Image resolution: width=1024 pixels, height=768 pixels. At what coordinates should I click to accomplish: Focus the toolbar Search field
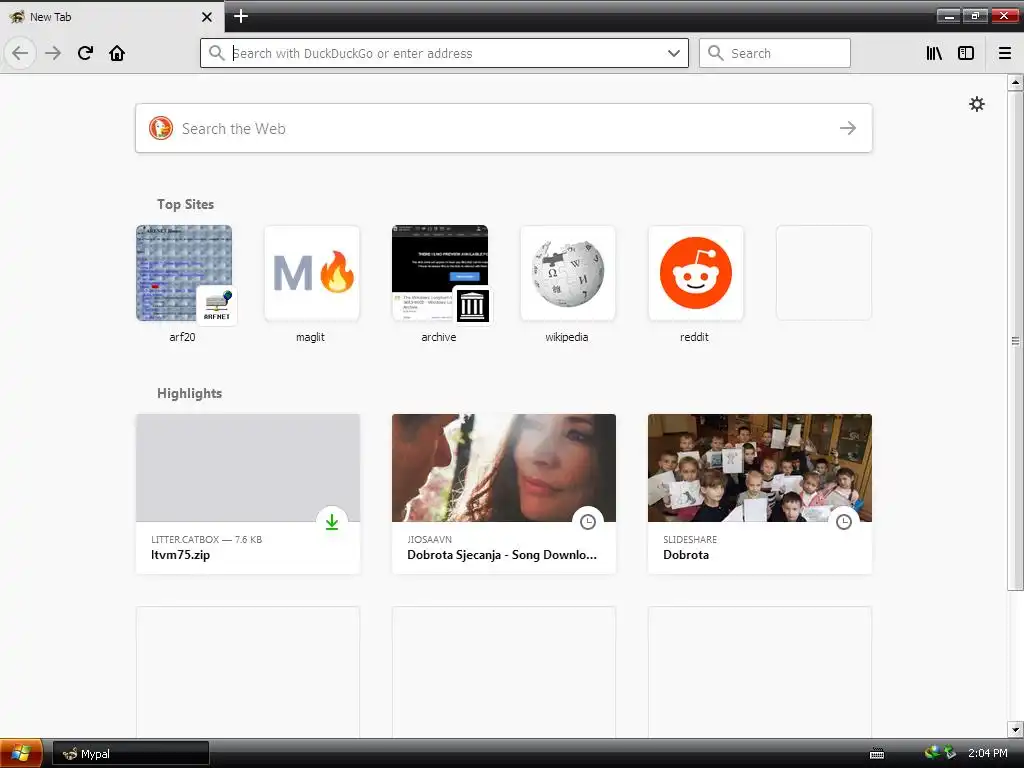[x=775, y=53]
